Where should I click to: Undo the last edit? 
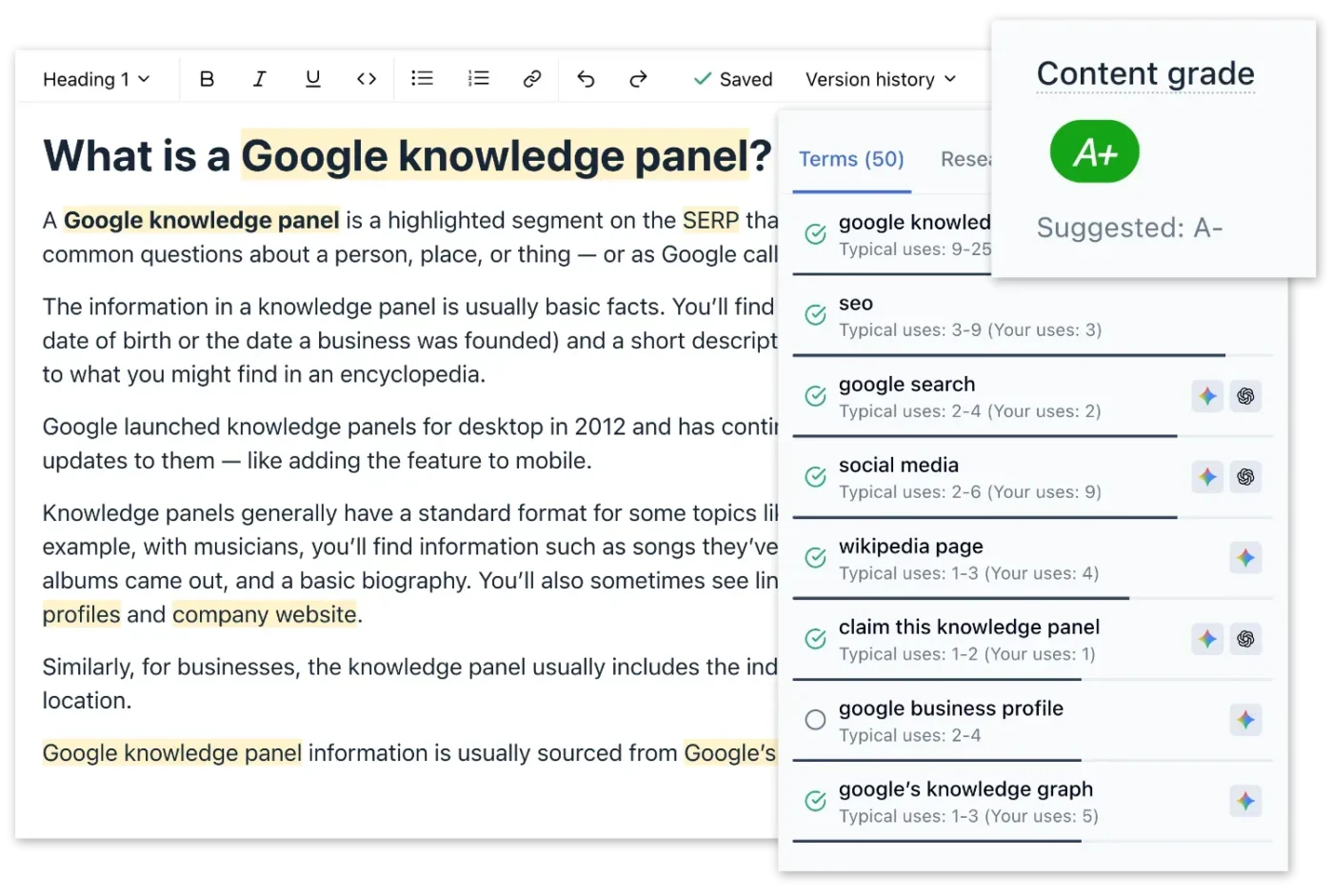[x=586, y=79]
